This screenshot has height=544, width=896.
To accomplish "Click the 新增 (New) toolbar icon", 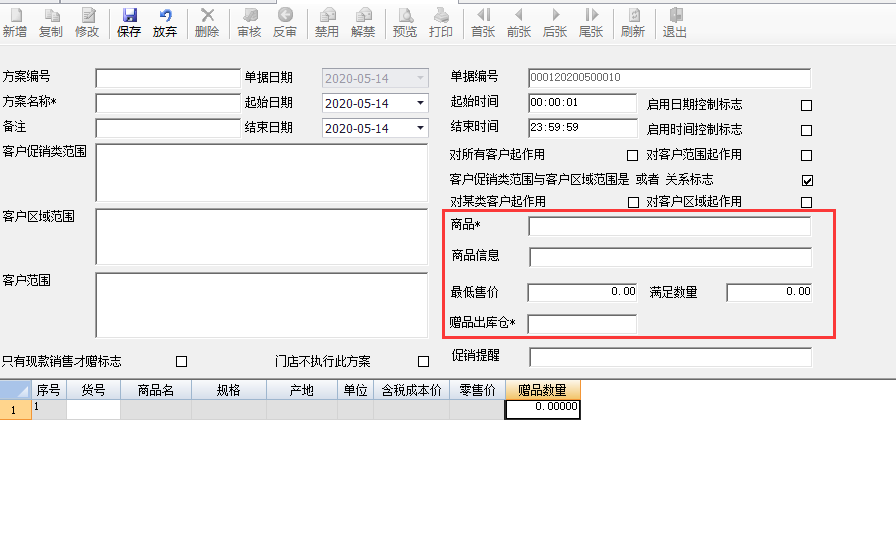I will click(x=15, y=23).
